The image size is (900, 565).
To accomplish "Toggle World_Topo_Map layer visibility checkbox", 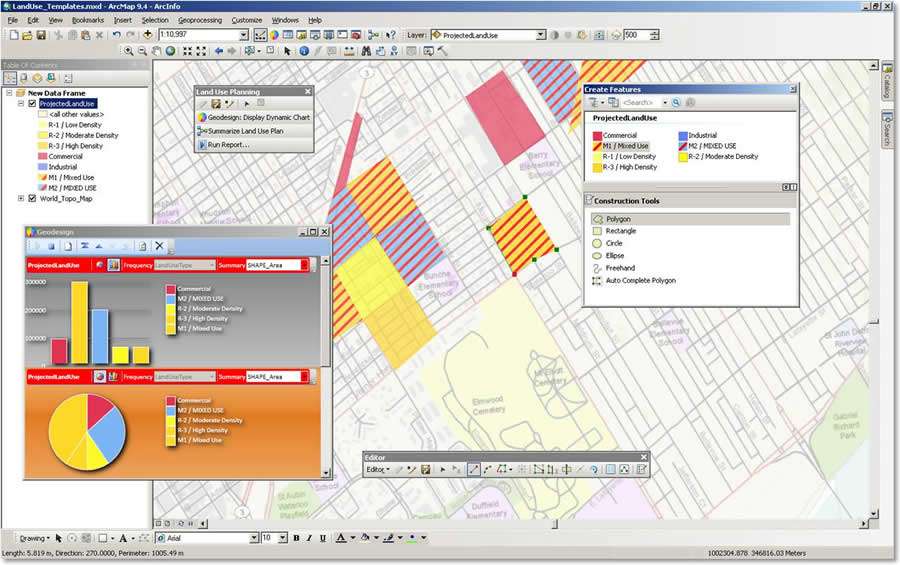I will pyautogui.click(x=32, y=198).
